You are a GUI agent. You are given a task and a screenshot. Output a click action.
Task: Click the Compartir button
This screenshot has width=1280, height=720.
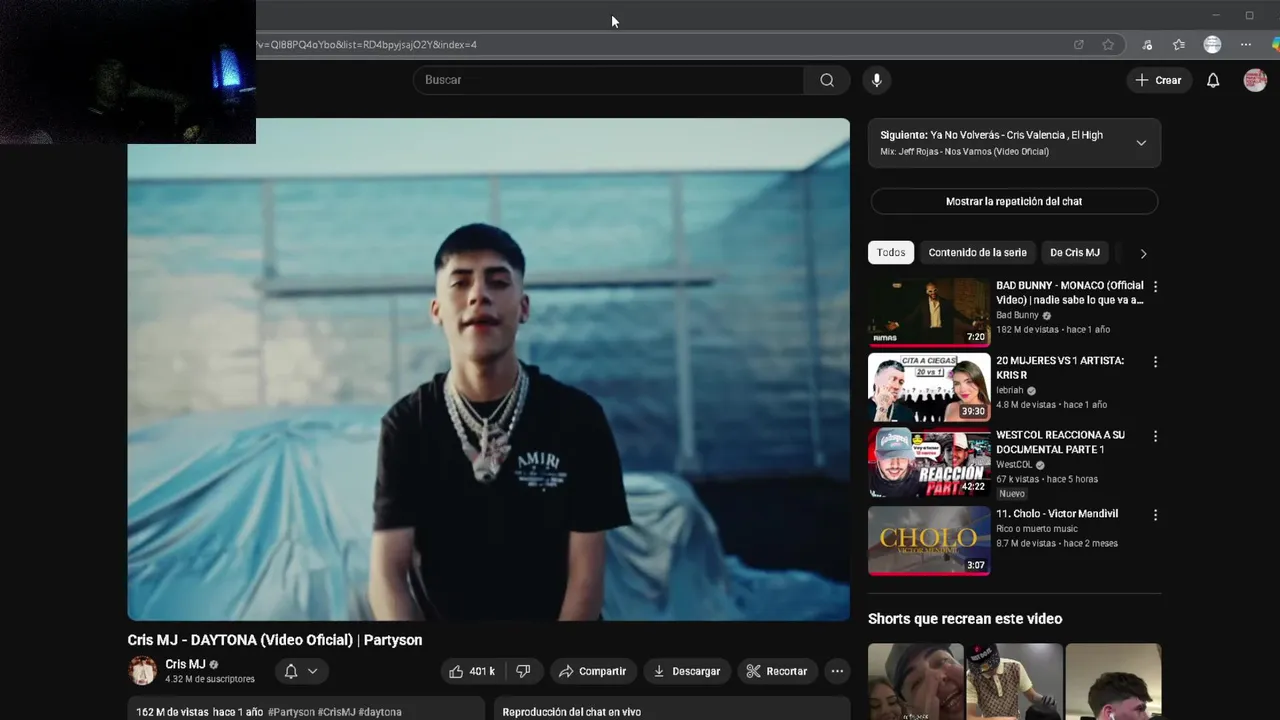(592, 671)
